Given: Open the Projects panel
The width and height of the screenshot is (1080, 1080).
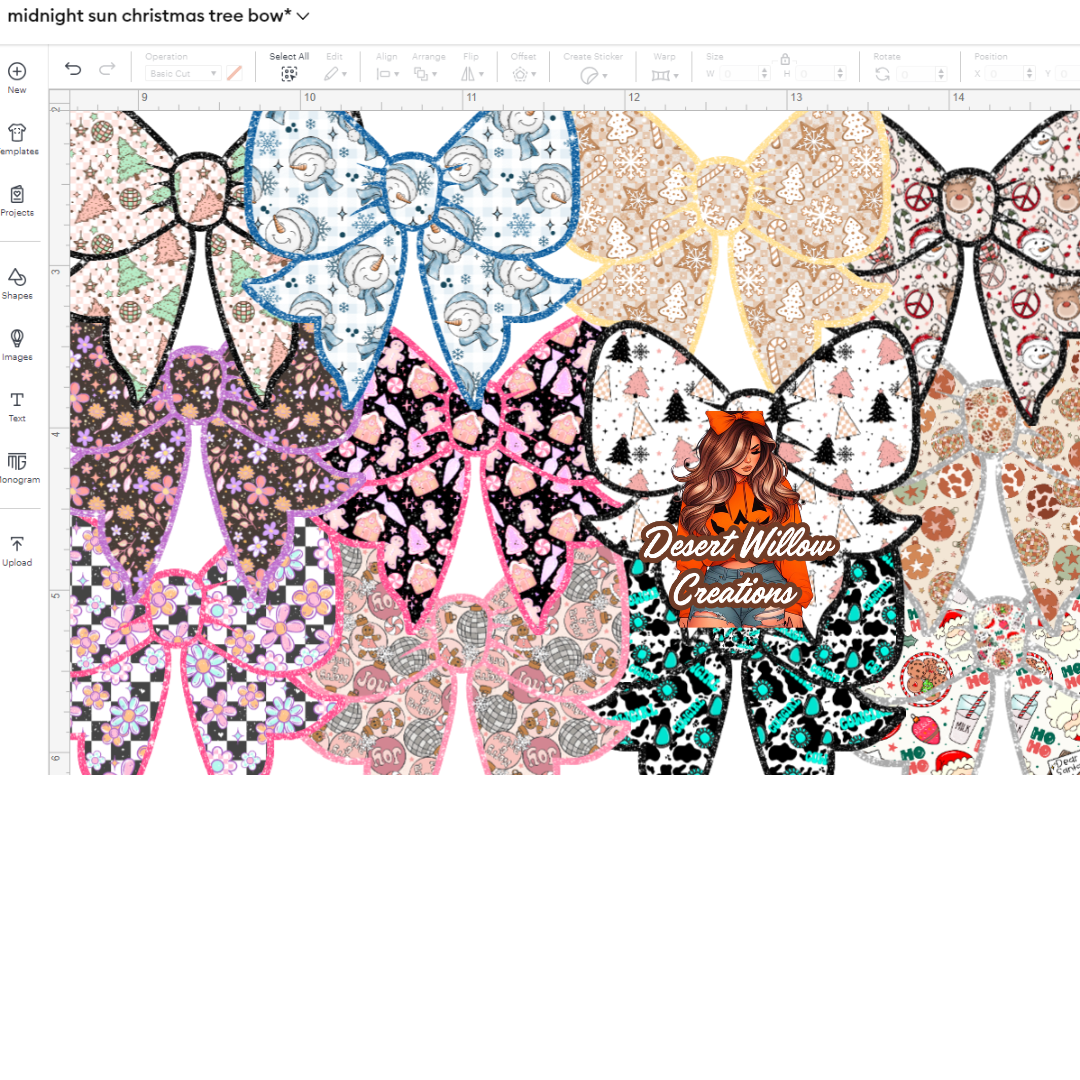Looking at the screenshot, I should [x=17, y=195].
